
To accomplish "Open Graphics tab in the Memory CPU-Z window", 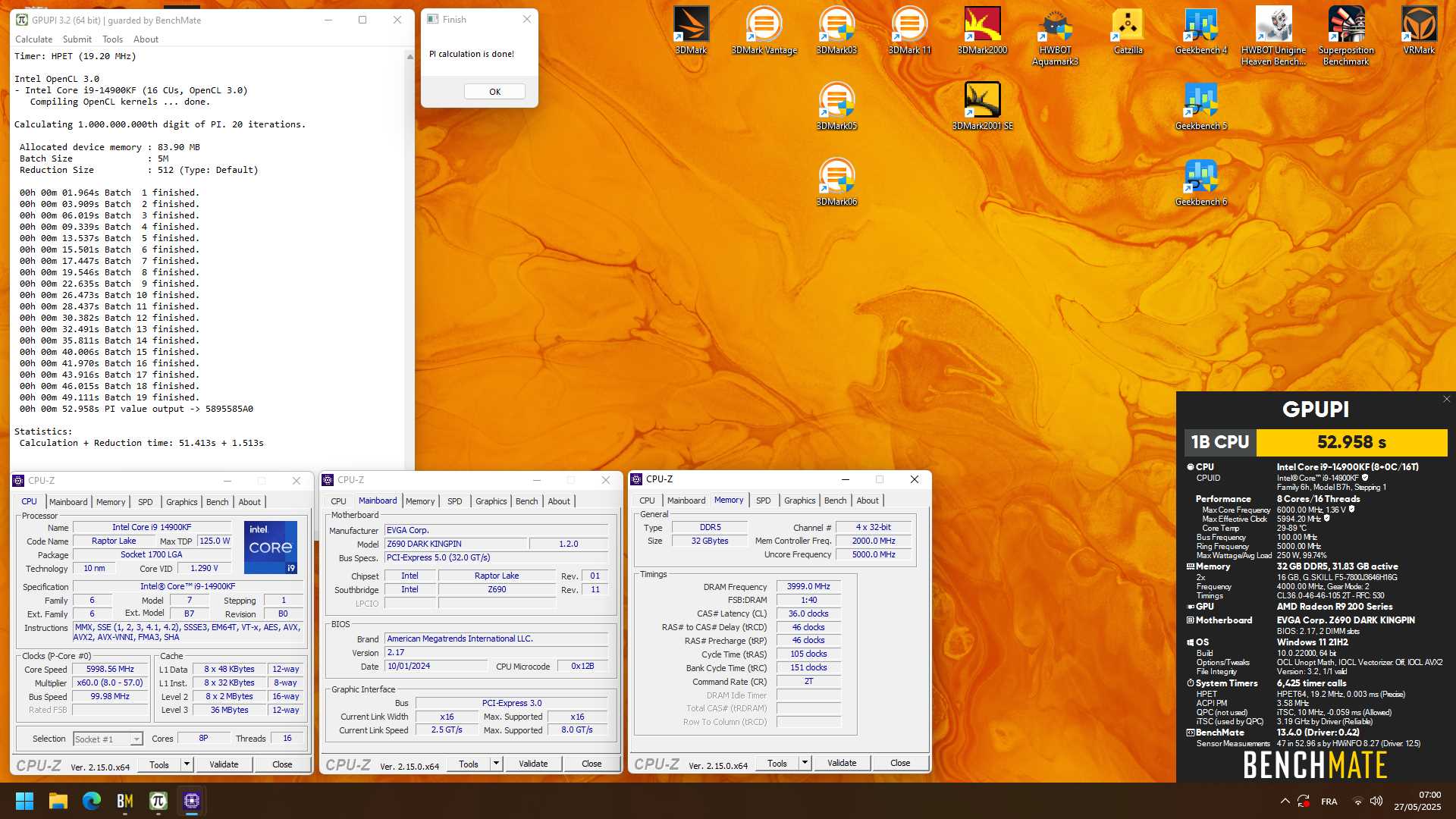I will (x=799, y=500).
